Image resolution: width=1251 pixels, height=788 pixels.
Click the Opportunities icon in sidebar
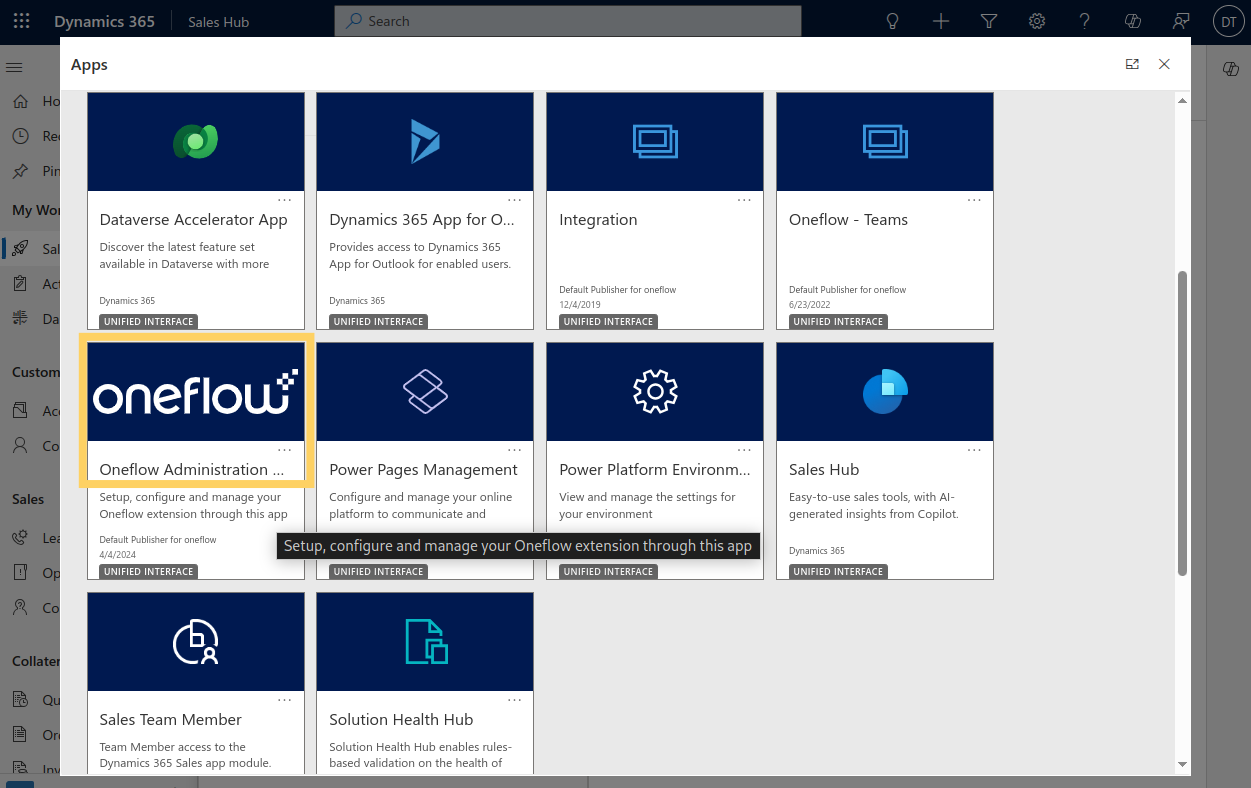click(19, 573)
